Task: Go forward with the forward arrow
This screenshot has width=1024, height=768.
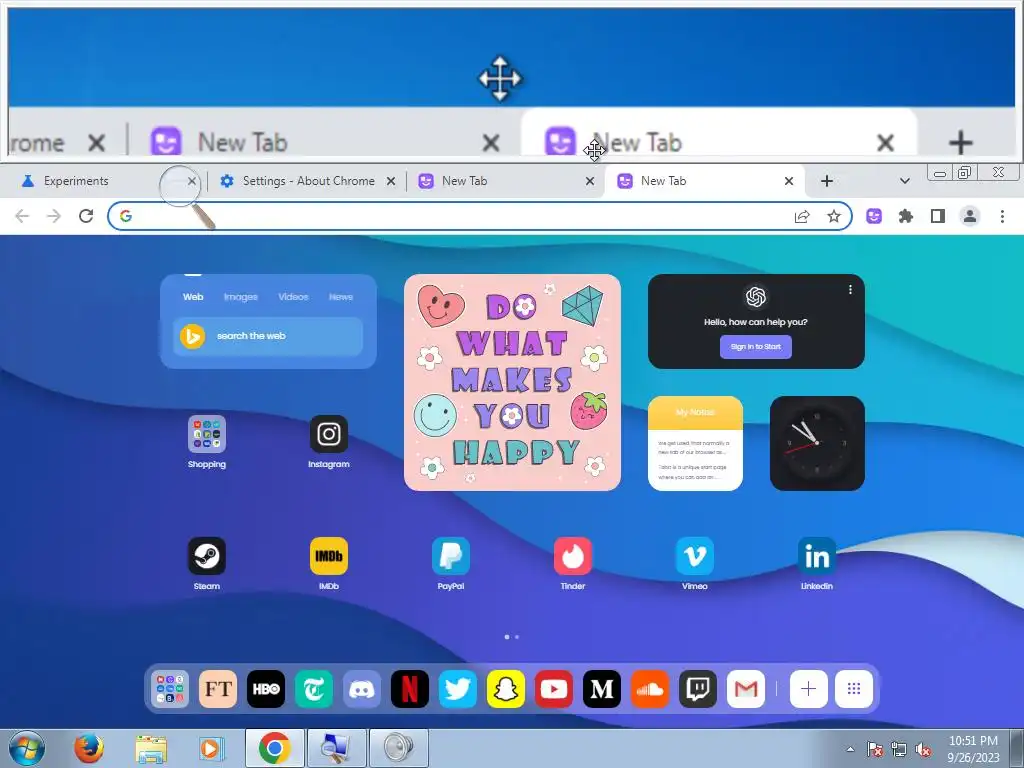Action: tap(54, 216)
